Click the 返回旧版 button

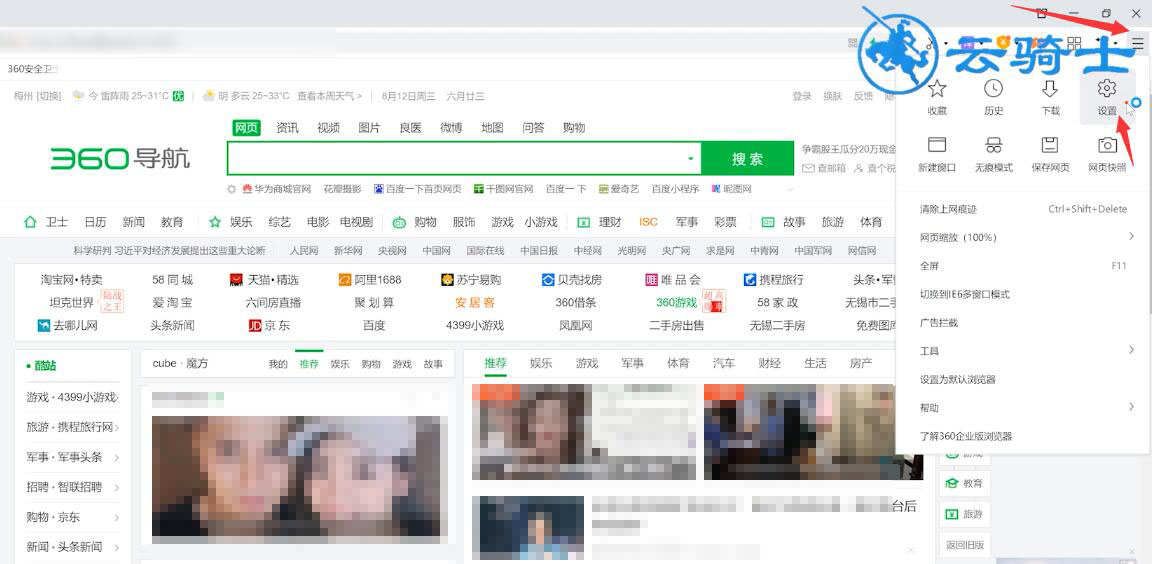[x=965, y=545]
